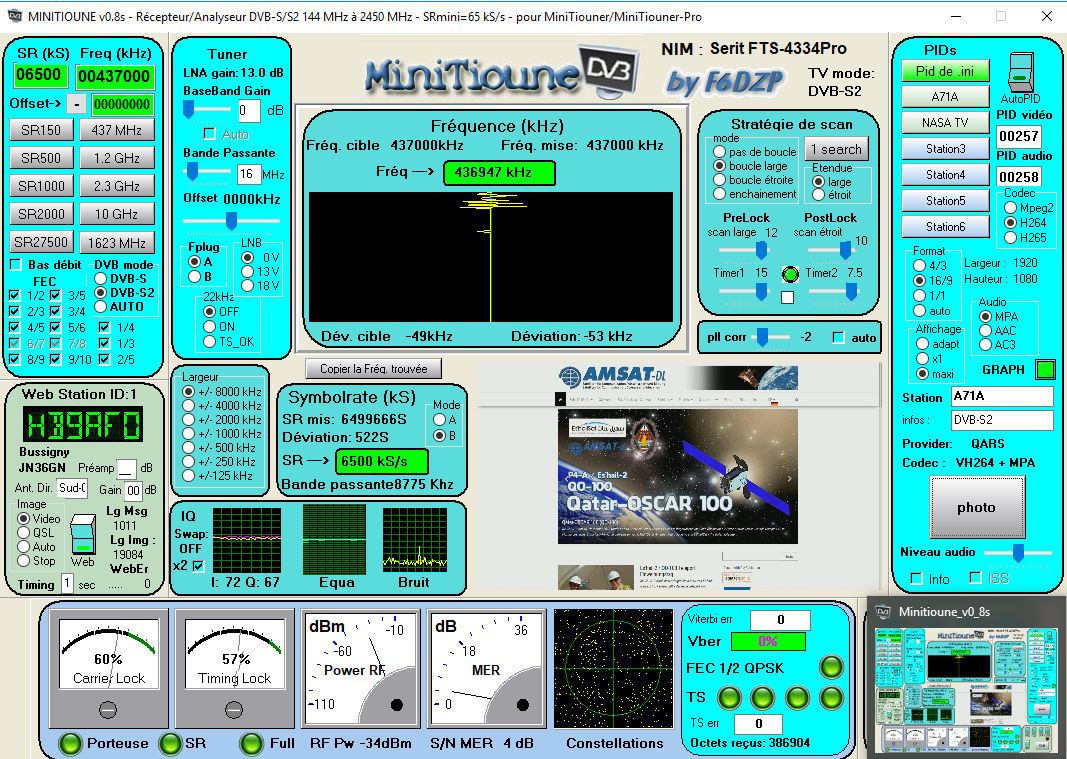The width and height of the screenshot is (1067, 759).
Task: Click the MER dB gauge
Action: click(487, 669)
